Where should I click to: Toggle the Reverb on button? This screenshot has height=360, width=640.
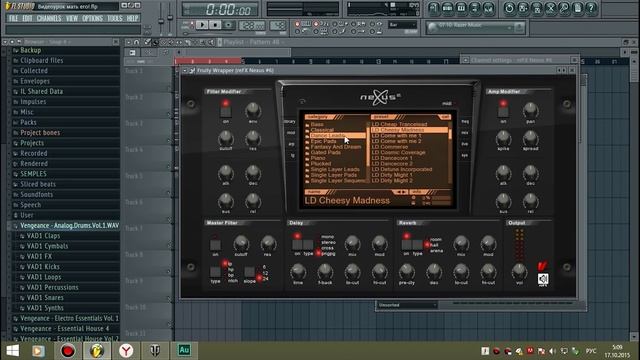(x=406, y=245)
